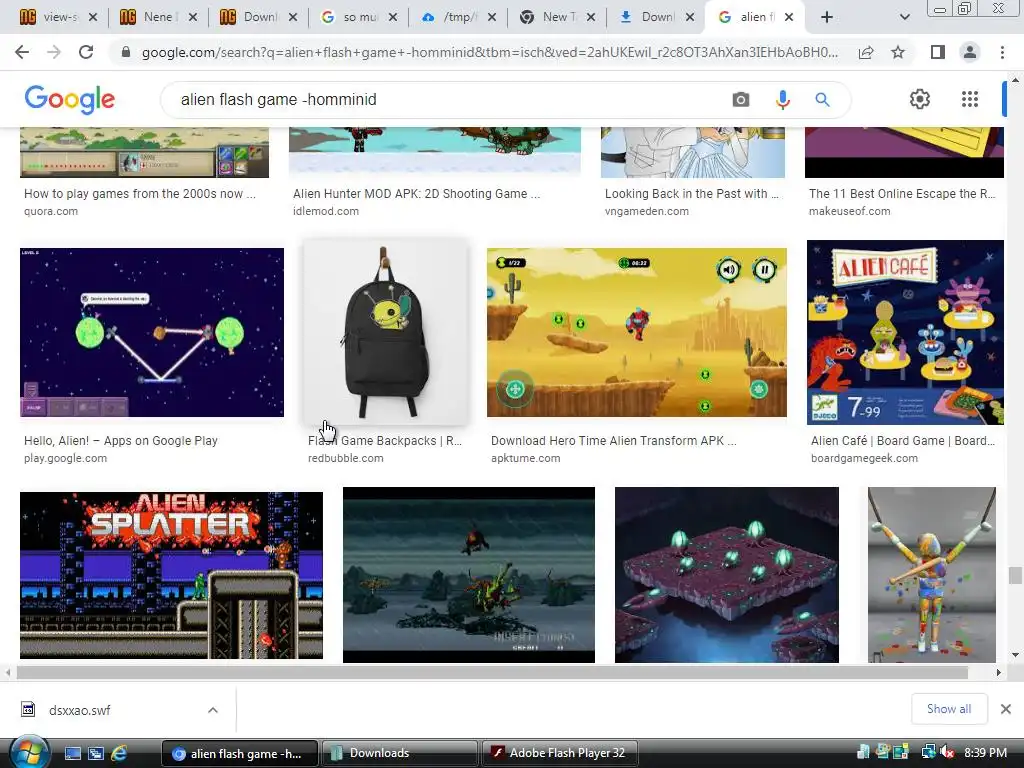Go back to the previous page
Viewport: 1024px width, 768px height.
pos(22,52)
